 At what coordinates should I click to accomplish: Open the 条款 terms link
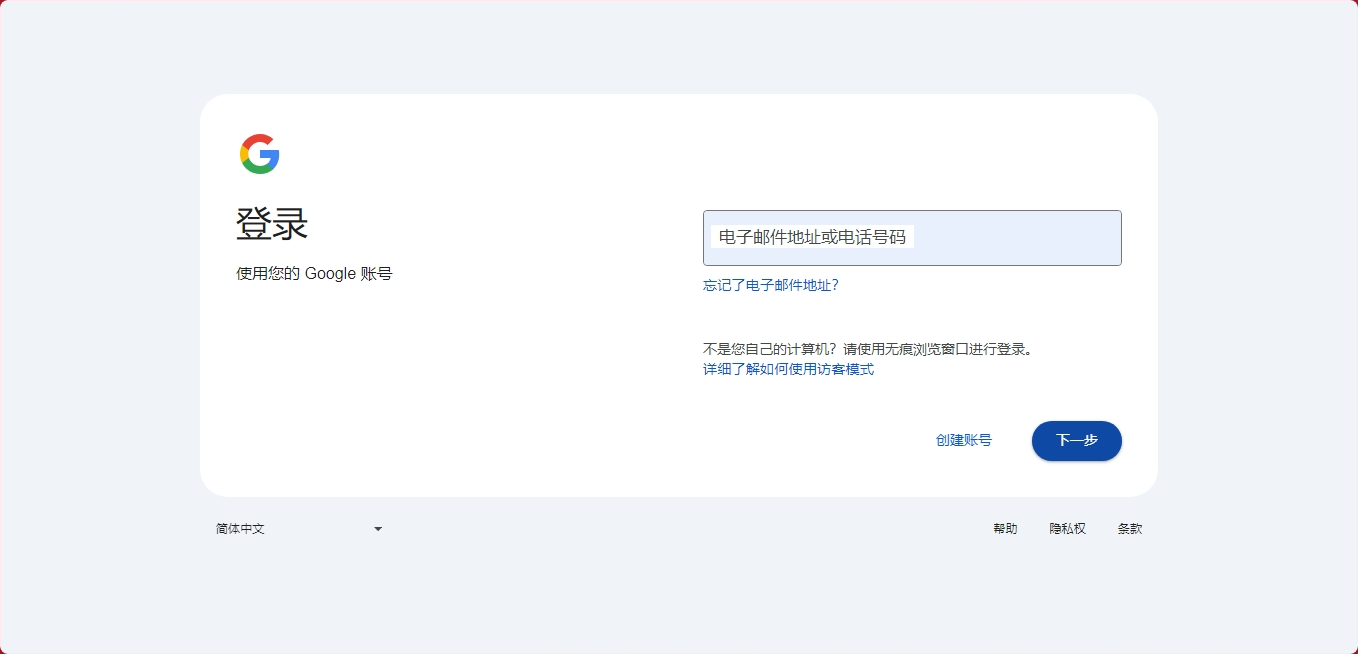pyautogui.click(x=1130, y=528)
